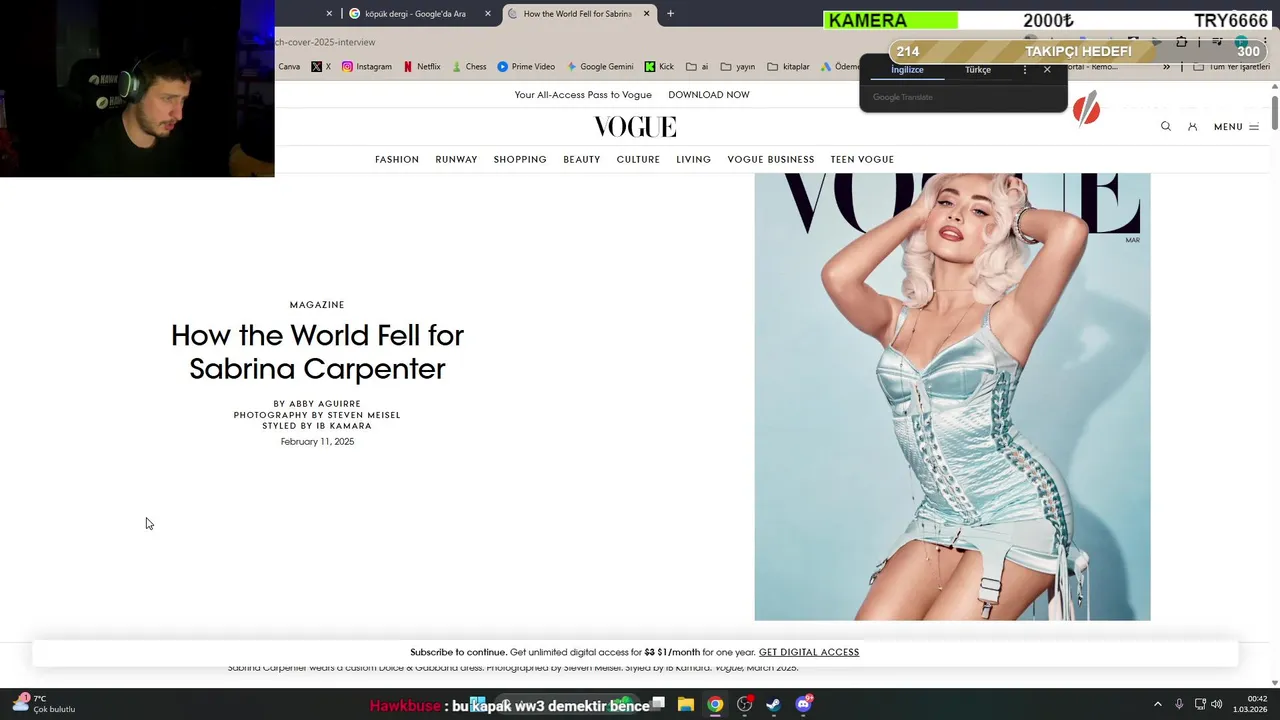Open Google Translate popup options menu
Image resolution: width=1280 pixels, height=720 pixels.
[1025, 70]
